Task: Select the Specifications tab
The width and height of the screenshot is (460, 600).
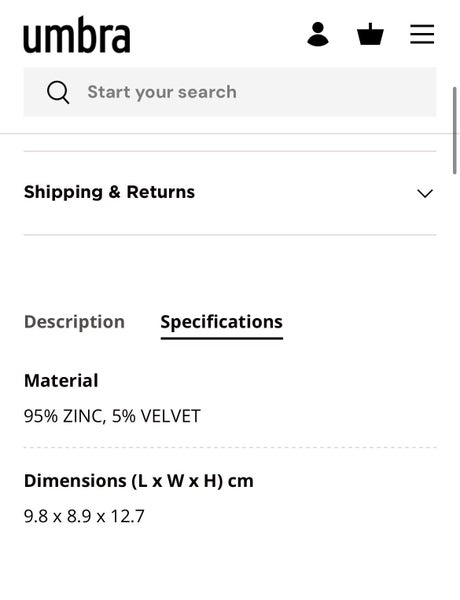Action: (x=222, y=322)
